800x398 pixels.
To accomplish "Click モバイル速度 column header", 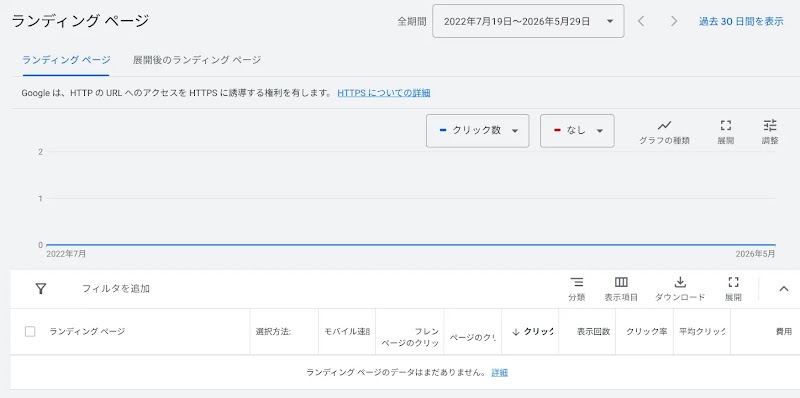I will coord(347,332).
